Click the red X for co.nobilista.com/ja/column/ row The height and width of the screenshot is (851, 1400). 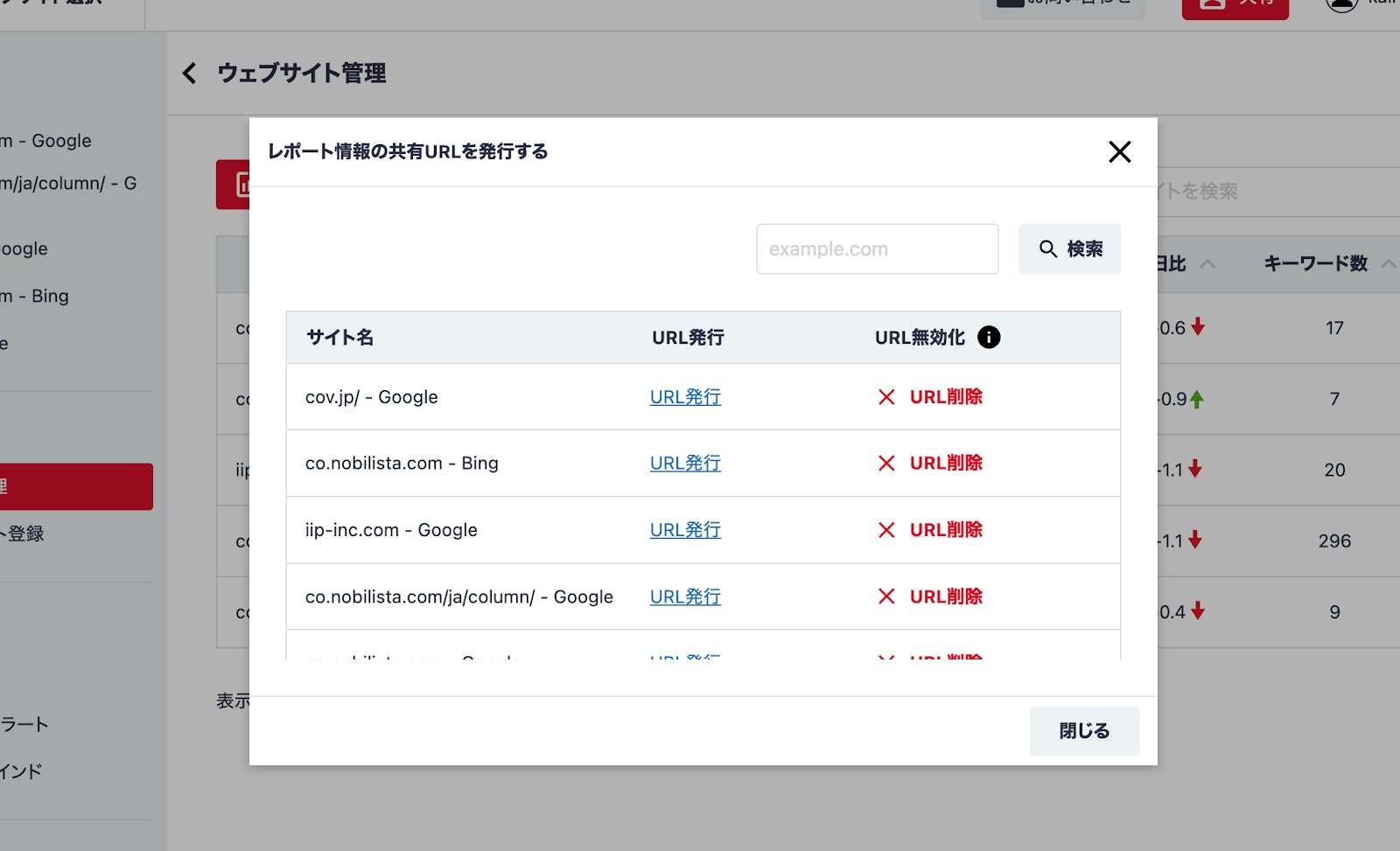[x=886, y=596]
